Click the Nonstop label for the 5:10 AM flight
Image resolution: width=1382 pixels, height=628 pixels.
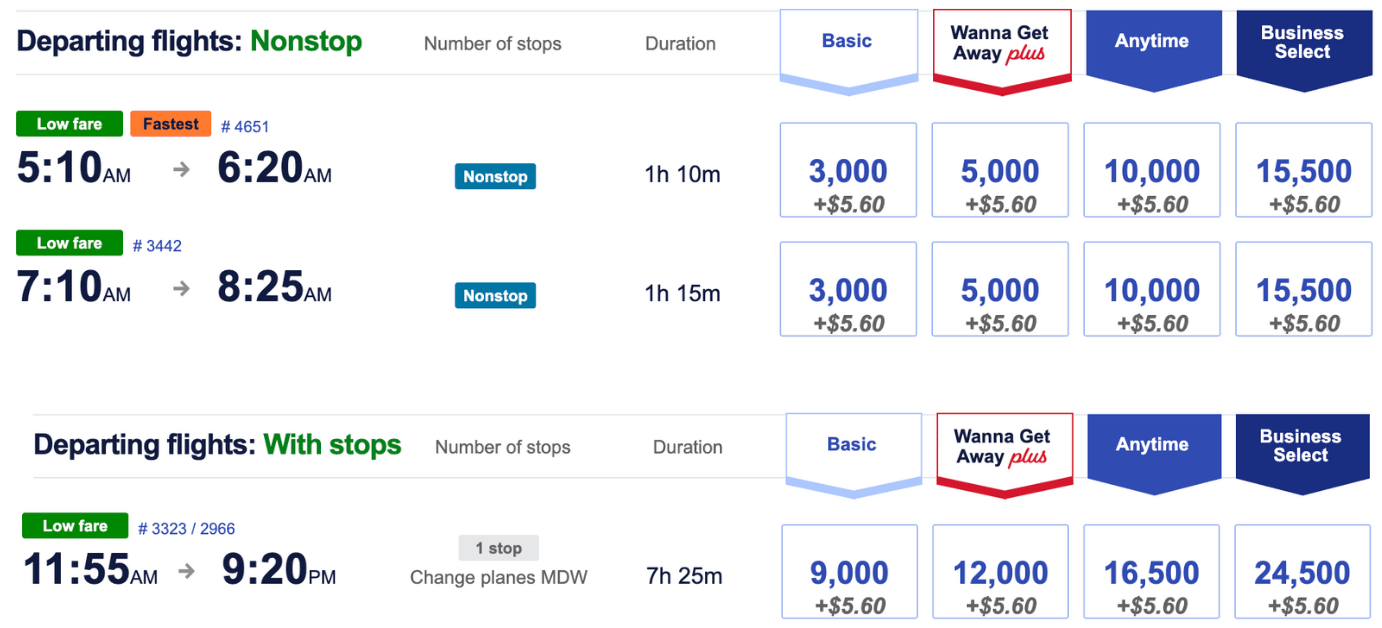(x=495, y=176)
